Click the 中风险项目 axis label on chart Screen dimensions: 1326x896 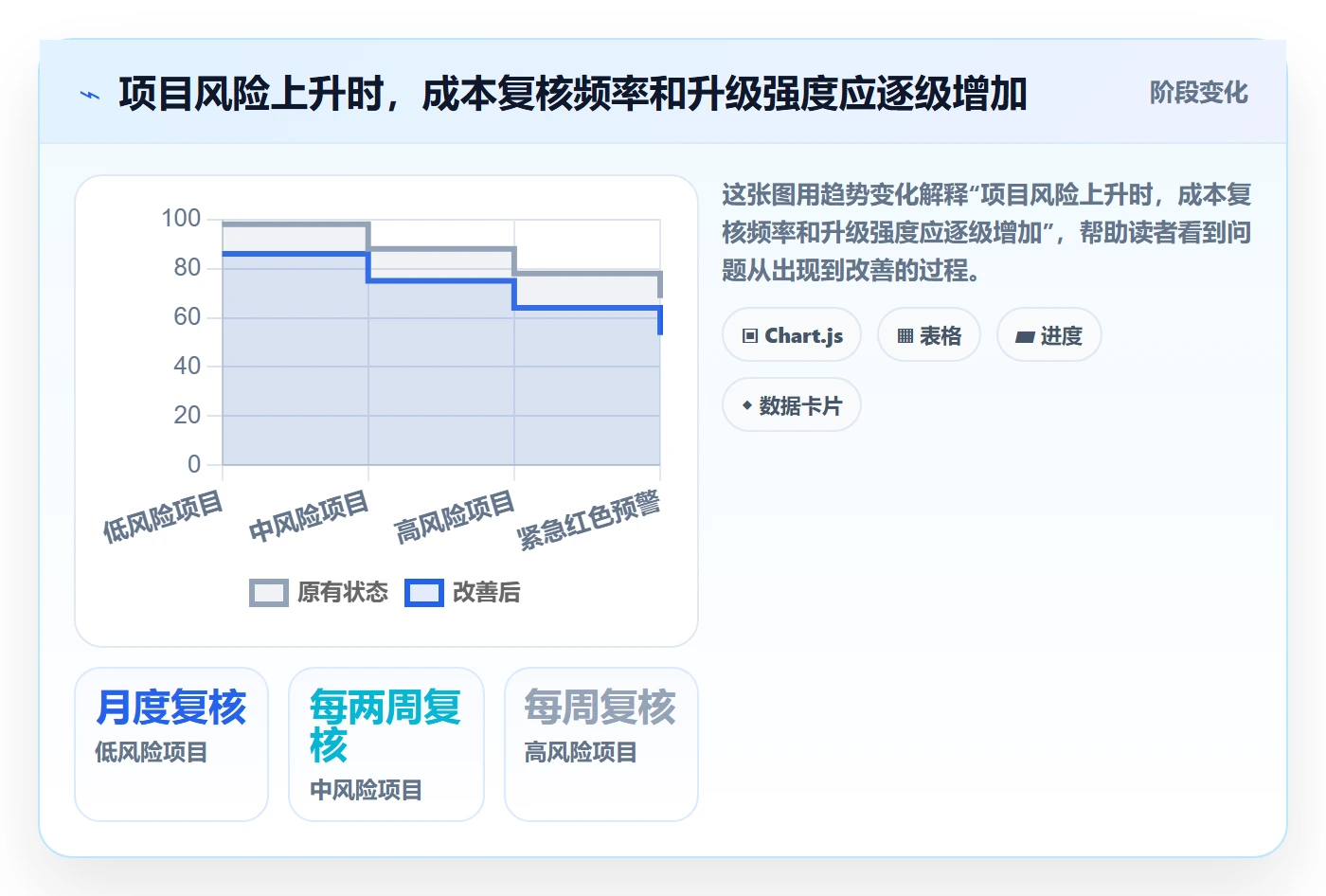pyautogui.click(x=309, y=516)
